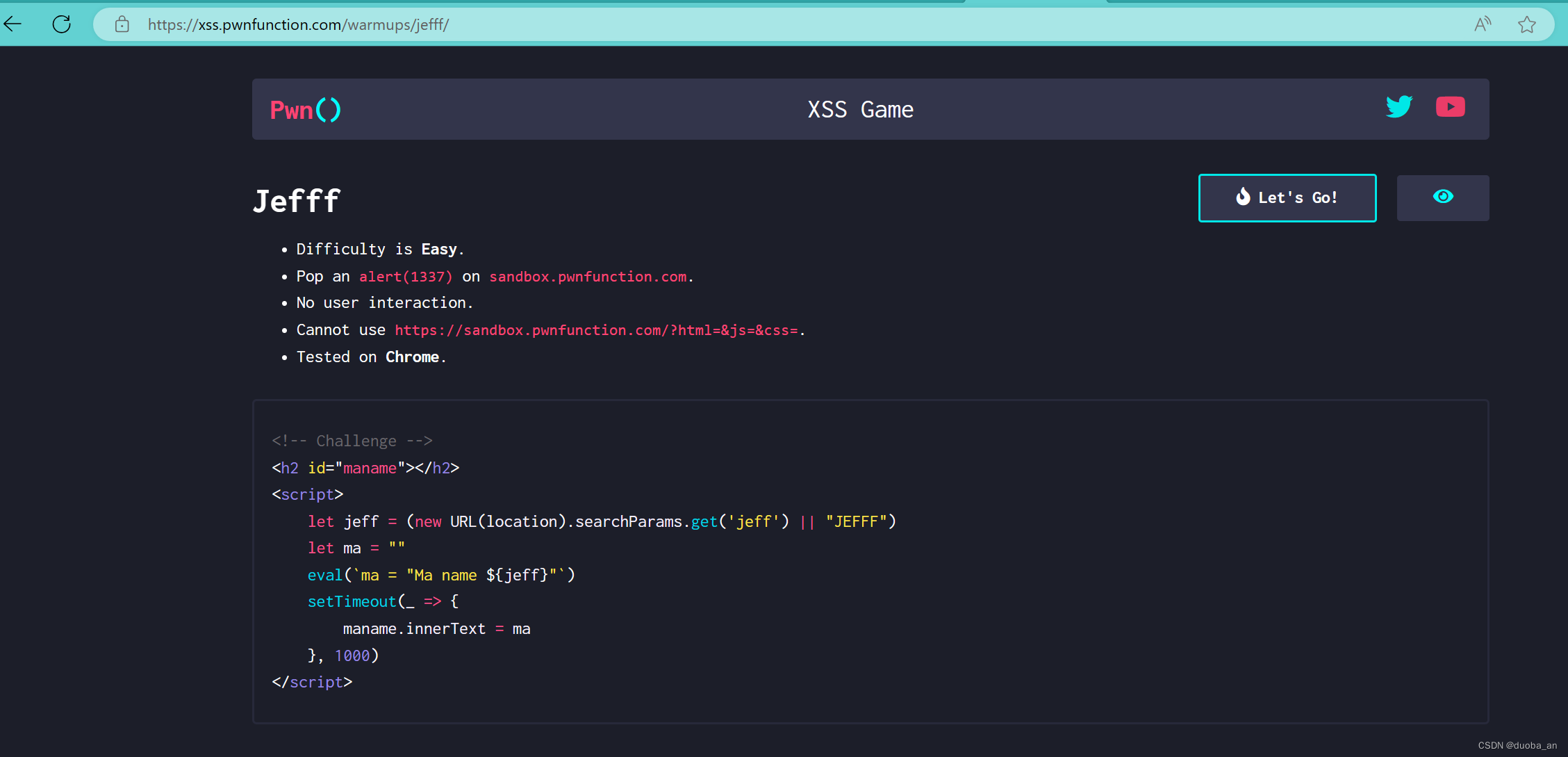Open the YouTube icon in the navbar
The width and height of the screenshot is (1568, 757).
[x=1451, y=107]
